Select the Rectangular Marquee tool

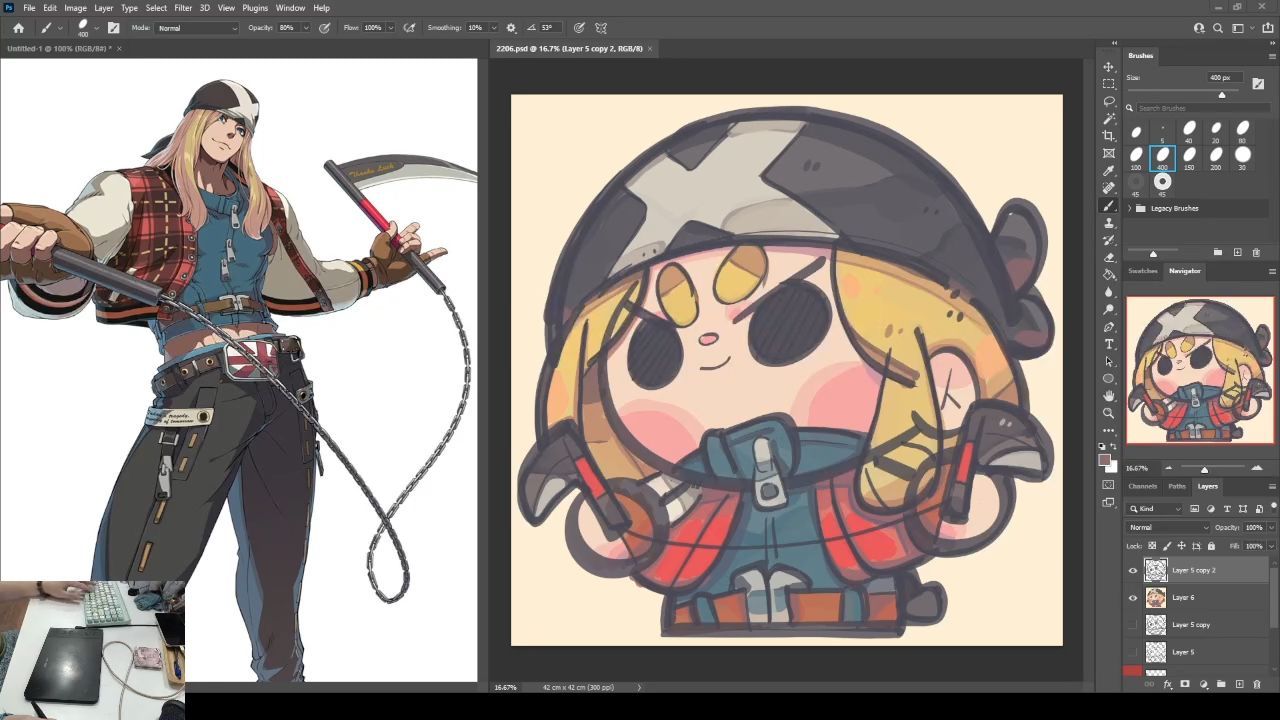click(1108, 84)
